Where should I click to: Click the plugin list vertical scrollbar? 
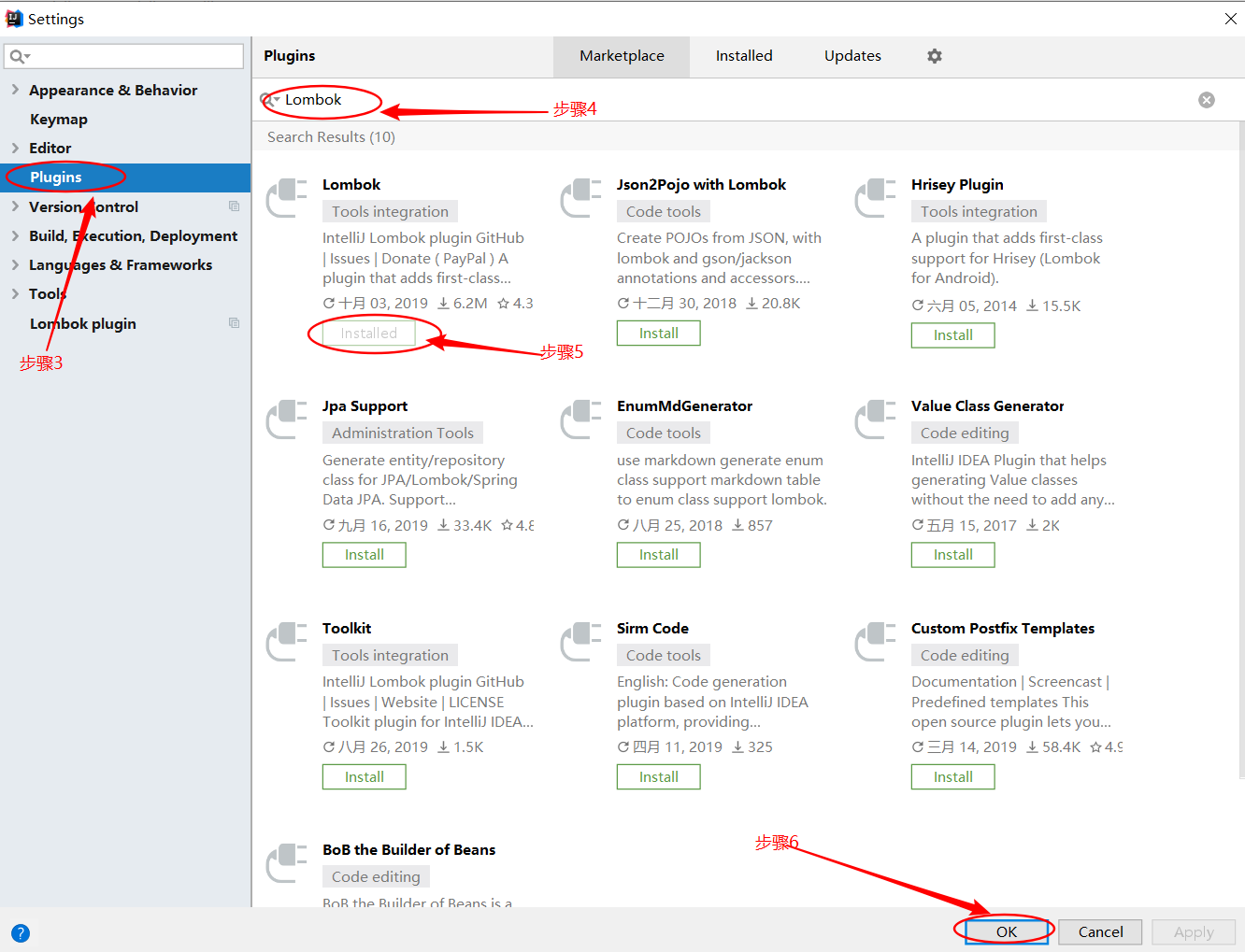(1240, 448)
